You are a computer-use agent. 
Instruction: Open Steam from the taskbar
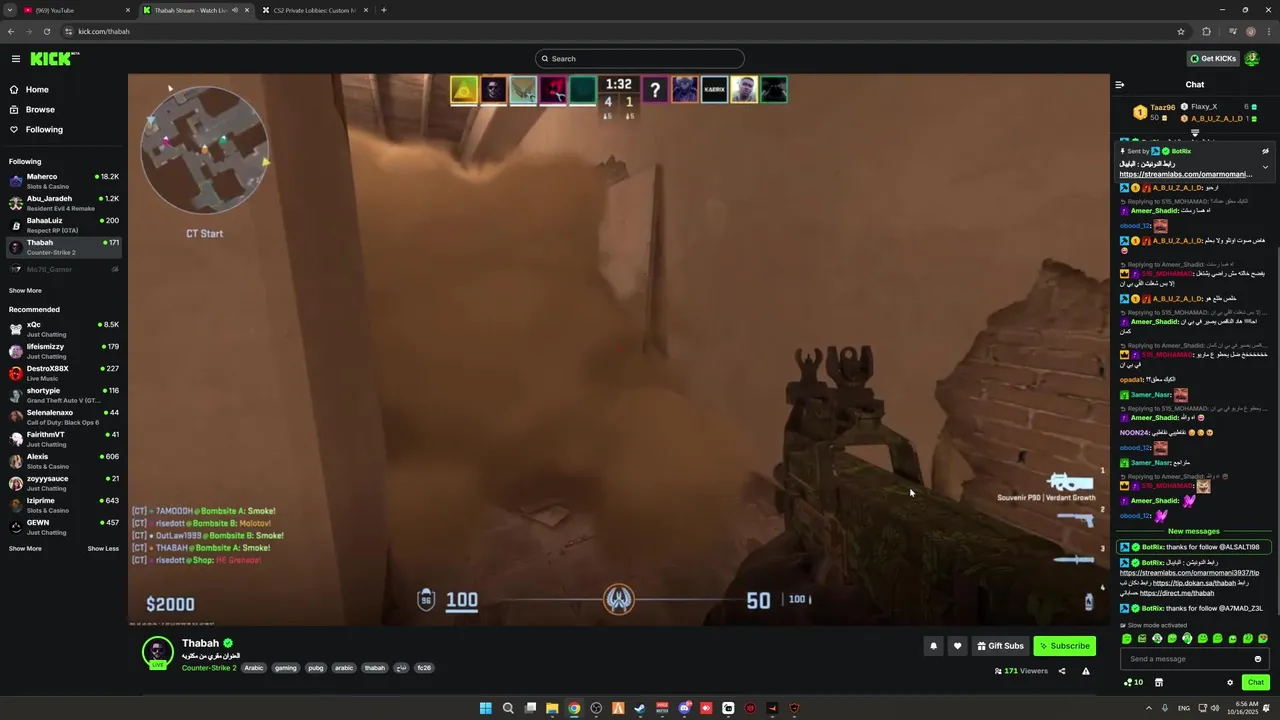640,708
